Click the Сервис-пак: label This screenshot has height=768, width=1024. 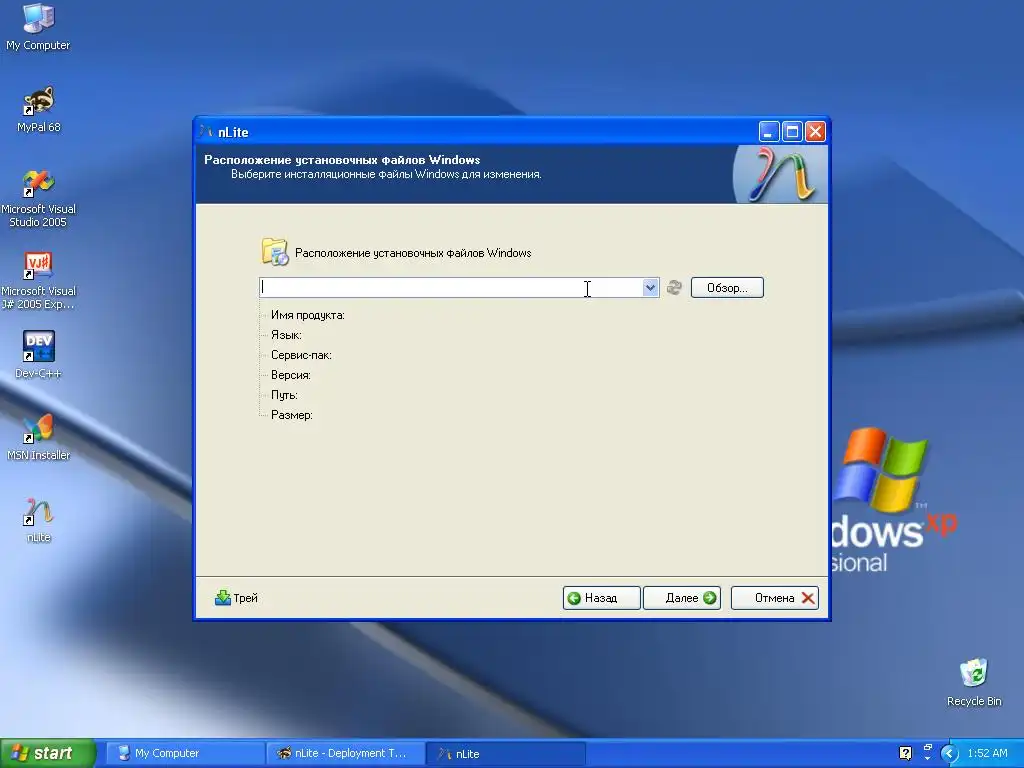[301, 355]
